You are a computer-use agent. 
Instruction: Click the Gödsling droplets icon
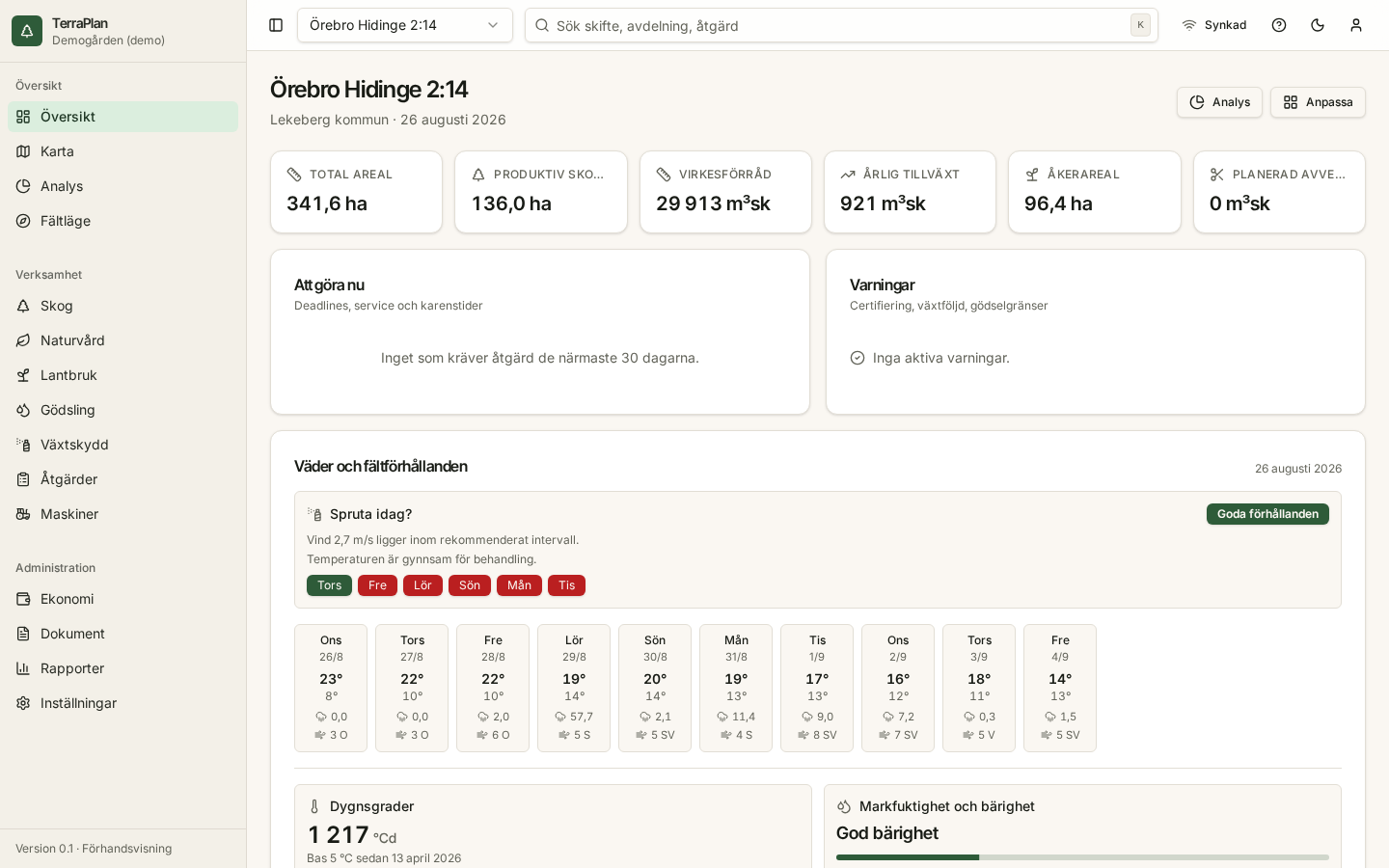tap(23, 410)
